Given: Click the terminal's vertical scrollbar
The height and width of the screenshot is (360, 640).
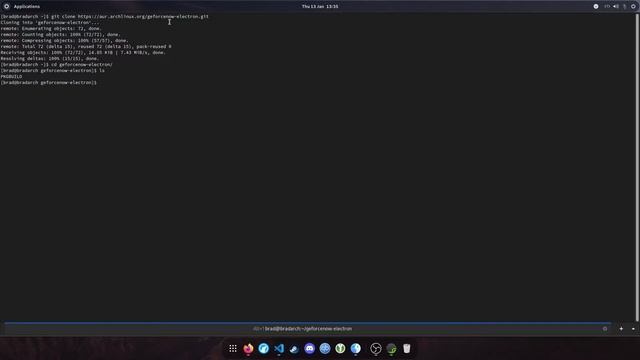Looking at the screenshot, I should pyautogui.click(x=638, y=167).
